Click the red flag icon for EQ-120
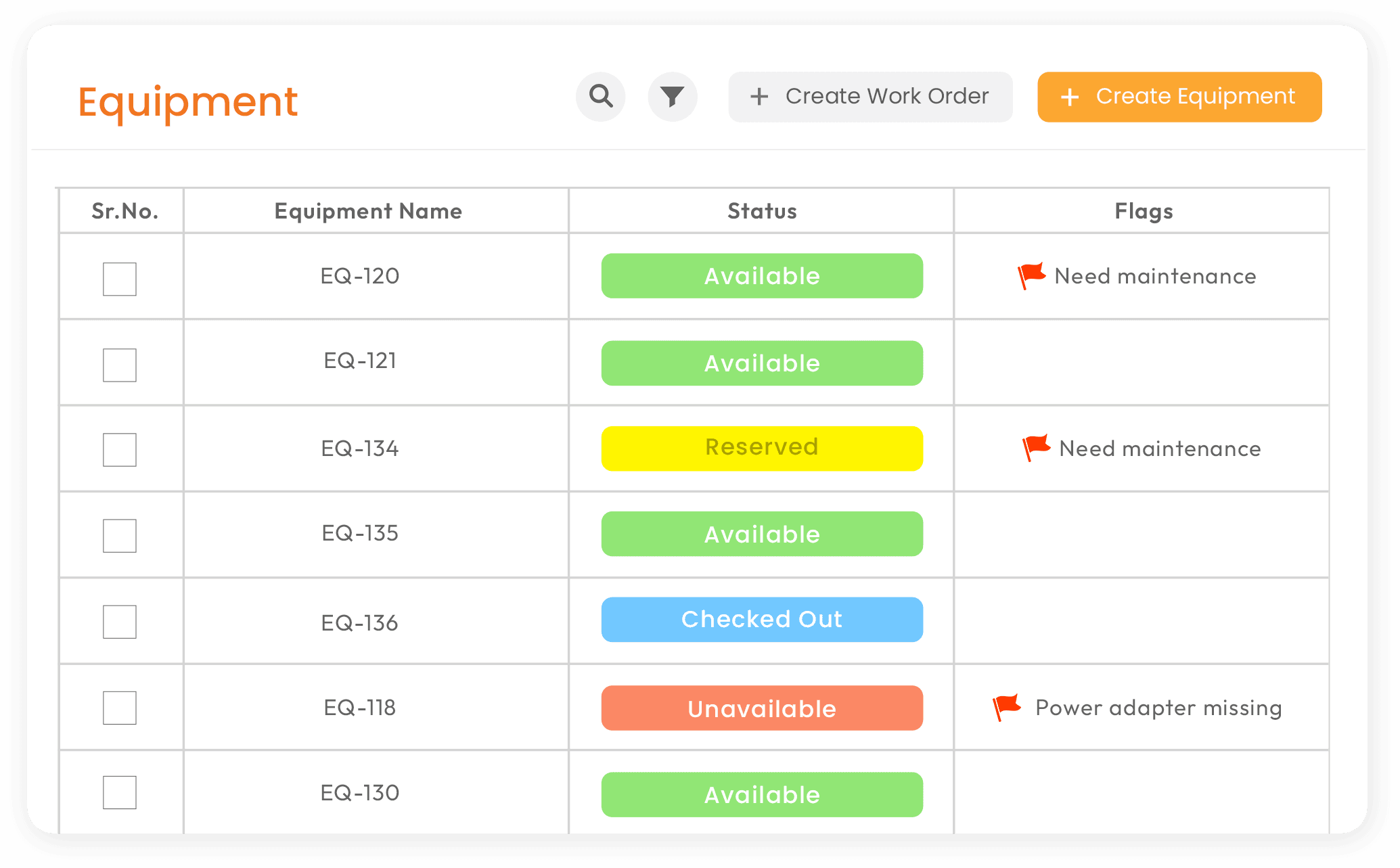Image resolution: width=1400 pixels, height=868 pixels. (x=1032, y=275)
